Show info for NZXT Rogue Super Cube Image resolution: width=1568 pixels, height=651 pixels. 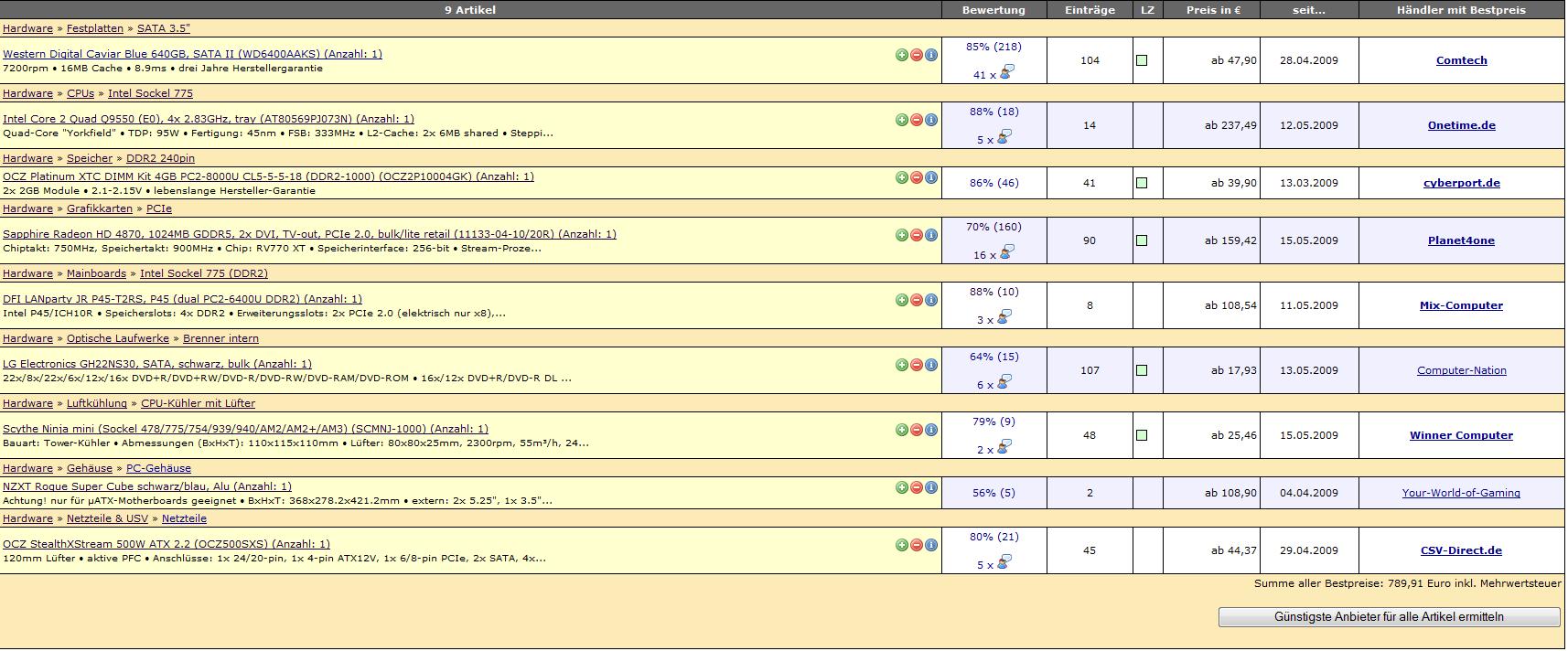point(930,487)
